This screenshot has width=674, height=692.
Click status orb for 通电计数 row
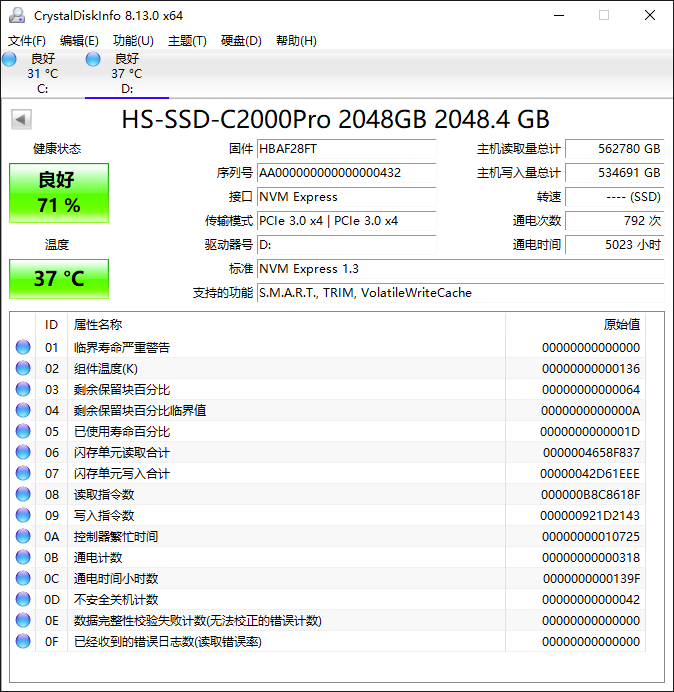click(23, 558)
